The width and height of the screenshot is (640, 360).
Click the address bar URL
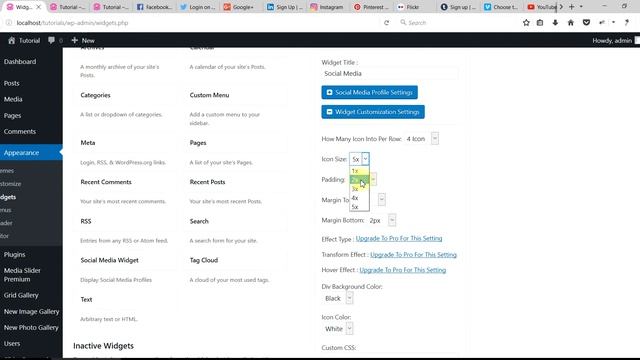(x=72, y=23)
